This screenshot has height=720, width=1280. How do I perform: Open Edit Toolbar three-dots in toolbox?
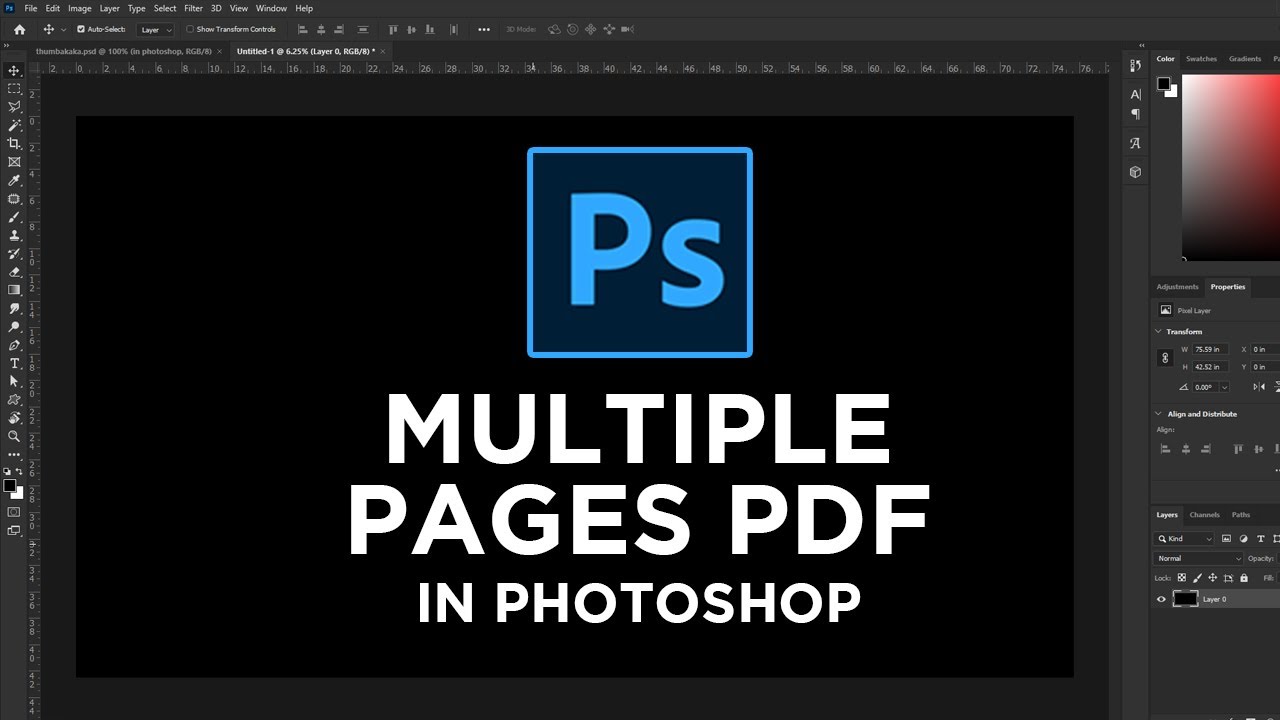[x=14, y=454]
